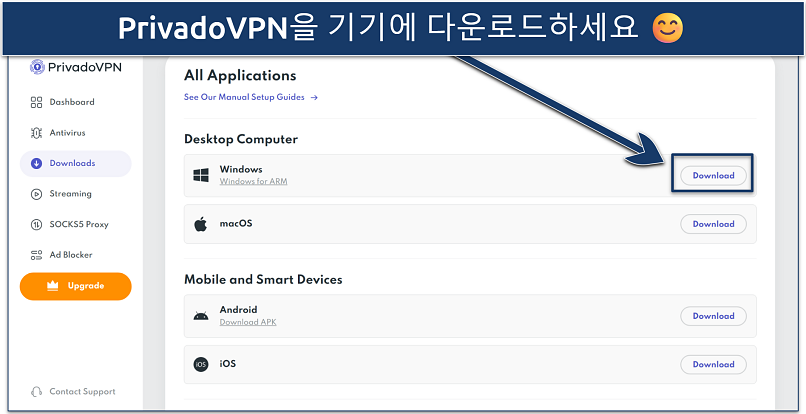
Task: Click the arrow after Manual Setup Guides
Action: 314,97
